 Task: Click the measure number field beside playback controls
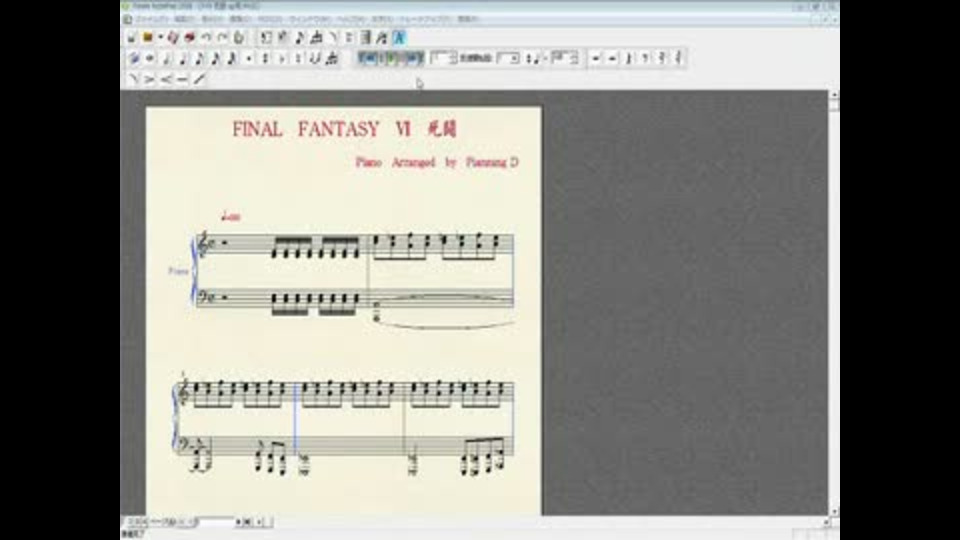(444, 58)
